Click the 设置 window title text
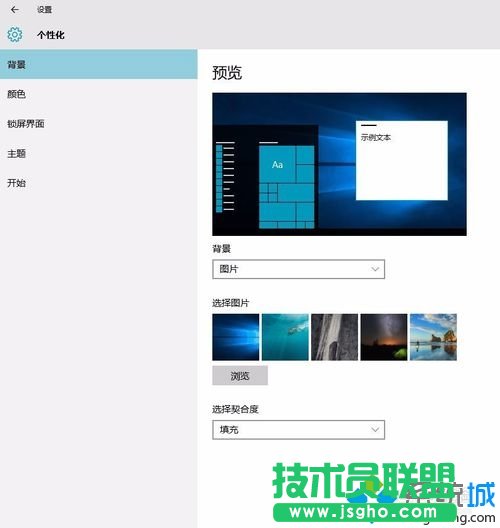 pyautogui.click(x=44, y=10)
